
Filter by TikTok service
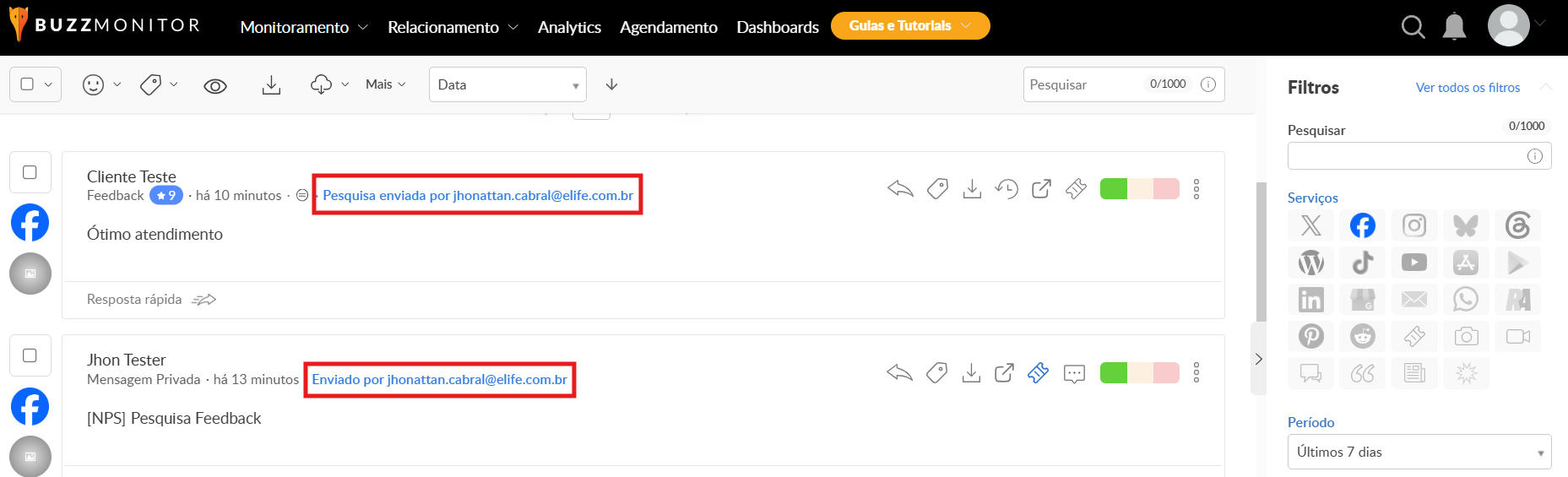[1363, 263]
